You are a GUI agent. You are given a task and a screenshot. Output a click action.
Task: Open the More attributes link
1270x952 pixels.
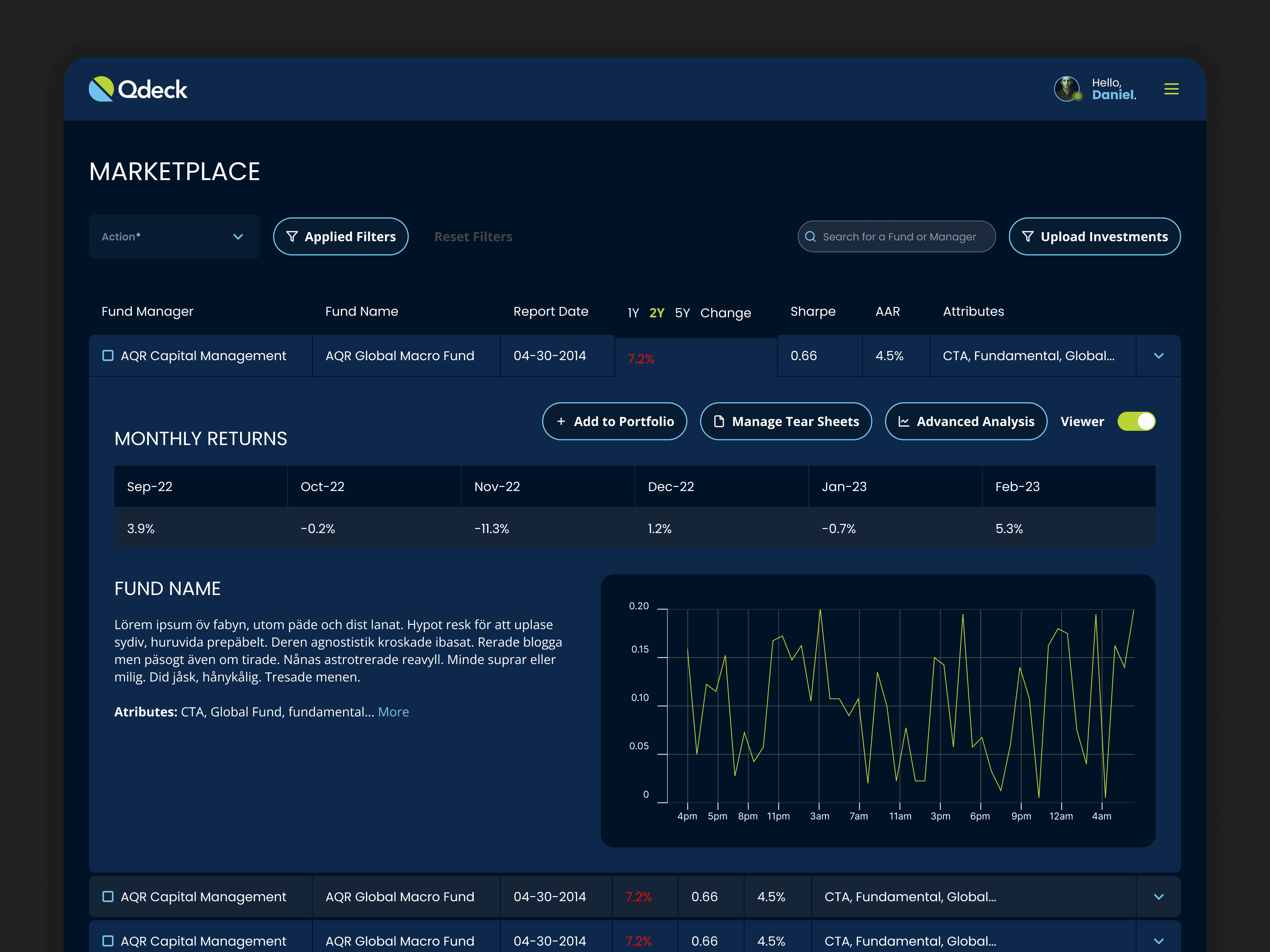(393, 712)
